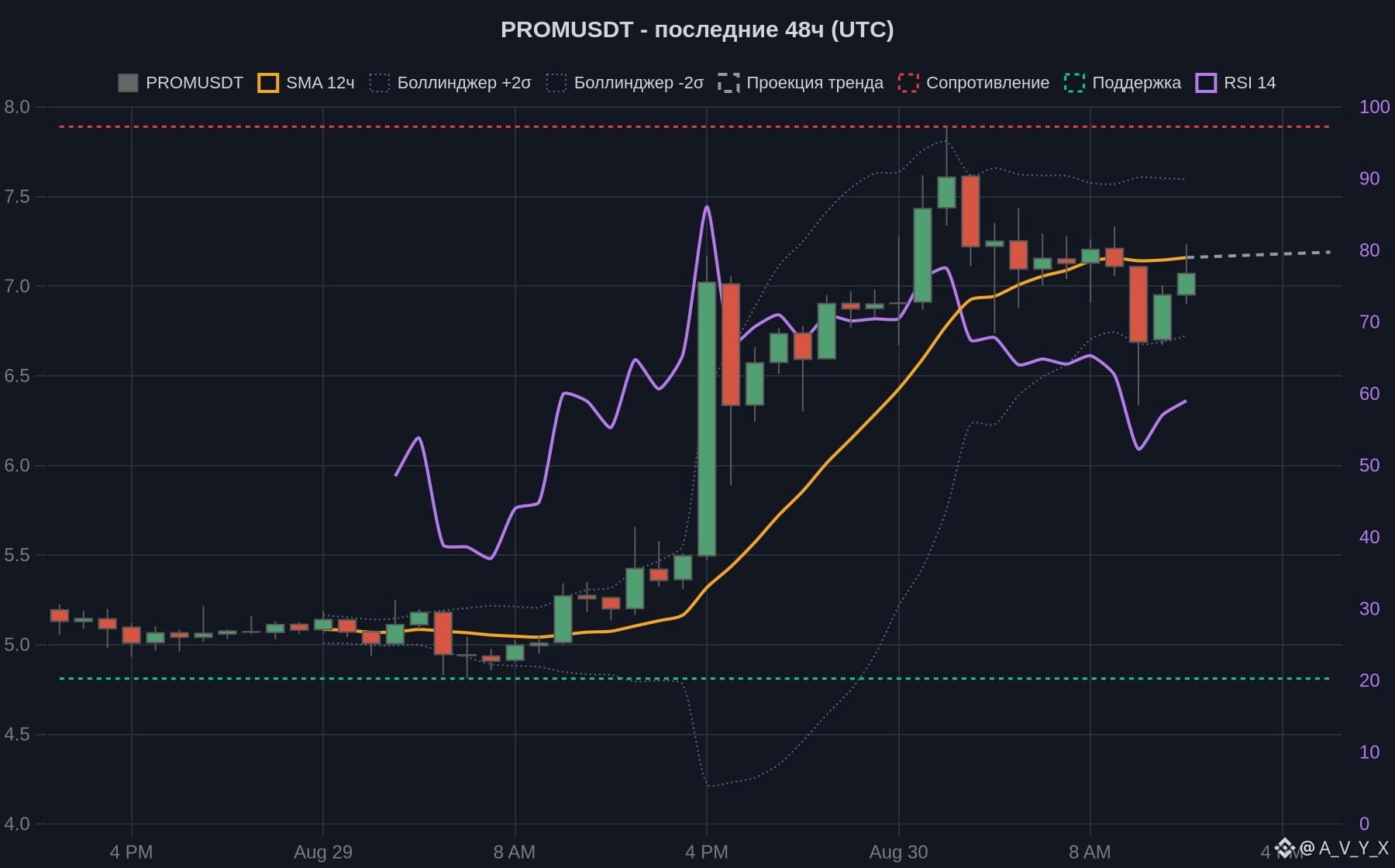Click the red dotted resistance line

694,126
